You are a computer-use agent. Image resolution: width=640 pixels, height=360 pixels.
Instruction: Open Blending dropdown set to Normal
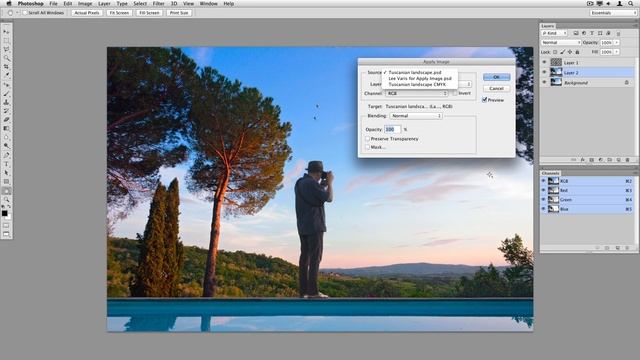416,116
